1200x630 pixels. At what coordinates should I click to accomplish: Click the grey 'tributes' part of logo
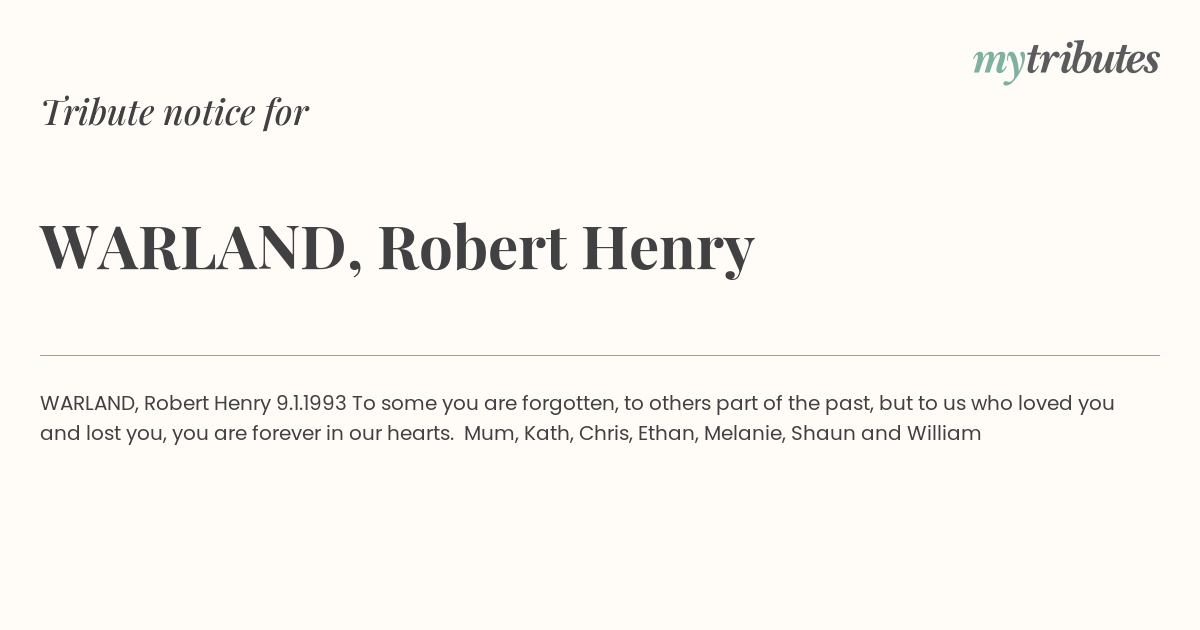pyautogui.click(x=1092, y=59)
